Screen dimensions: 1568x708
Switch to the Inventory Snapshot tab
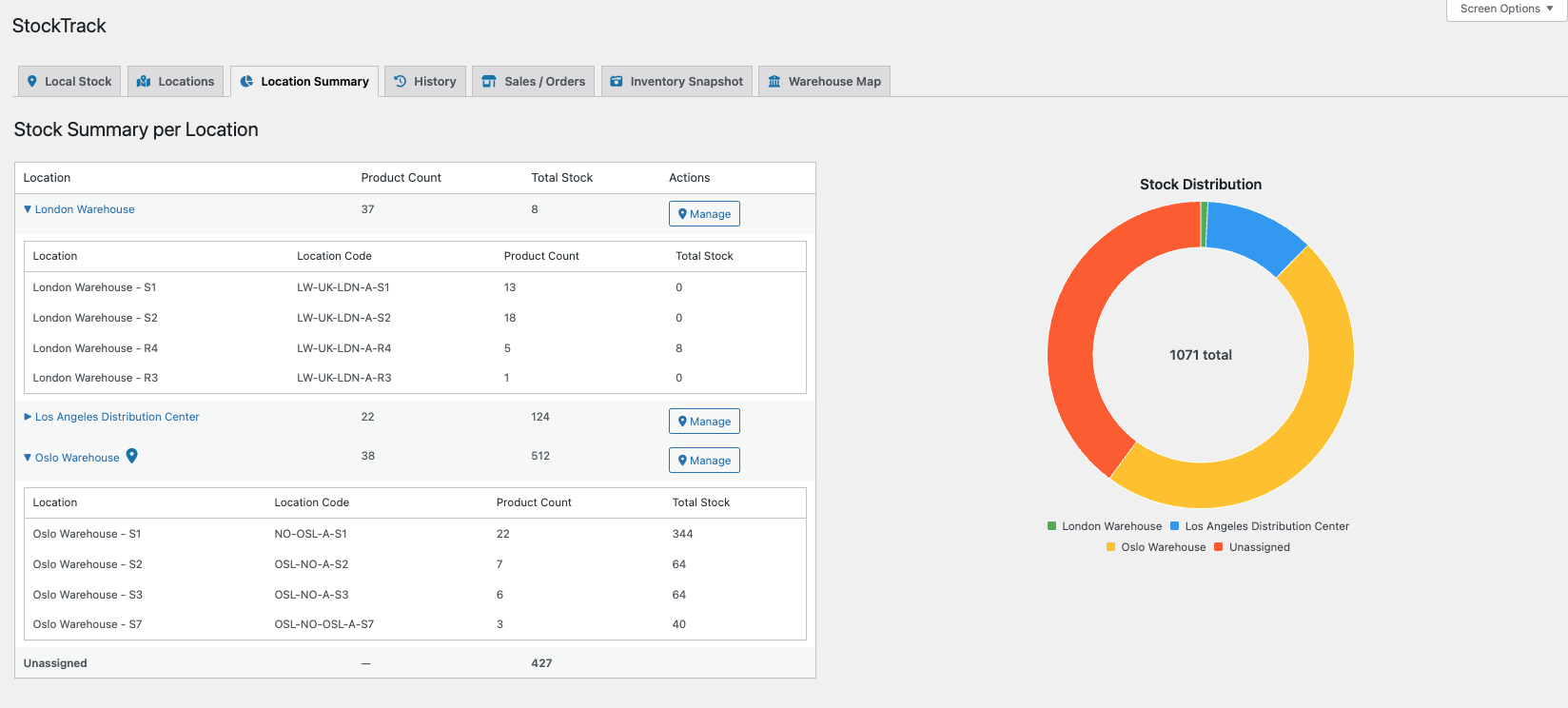click(x=686, y=82)
